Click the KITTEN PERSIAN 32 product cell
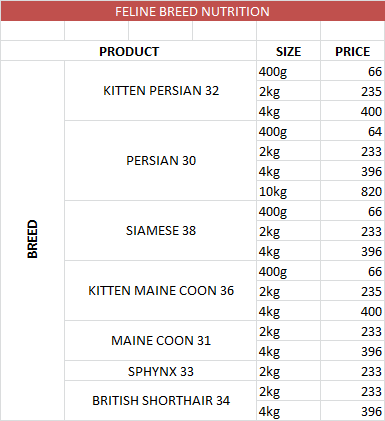Viewport: 385px width, 421px height. (161, 91)
